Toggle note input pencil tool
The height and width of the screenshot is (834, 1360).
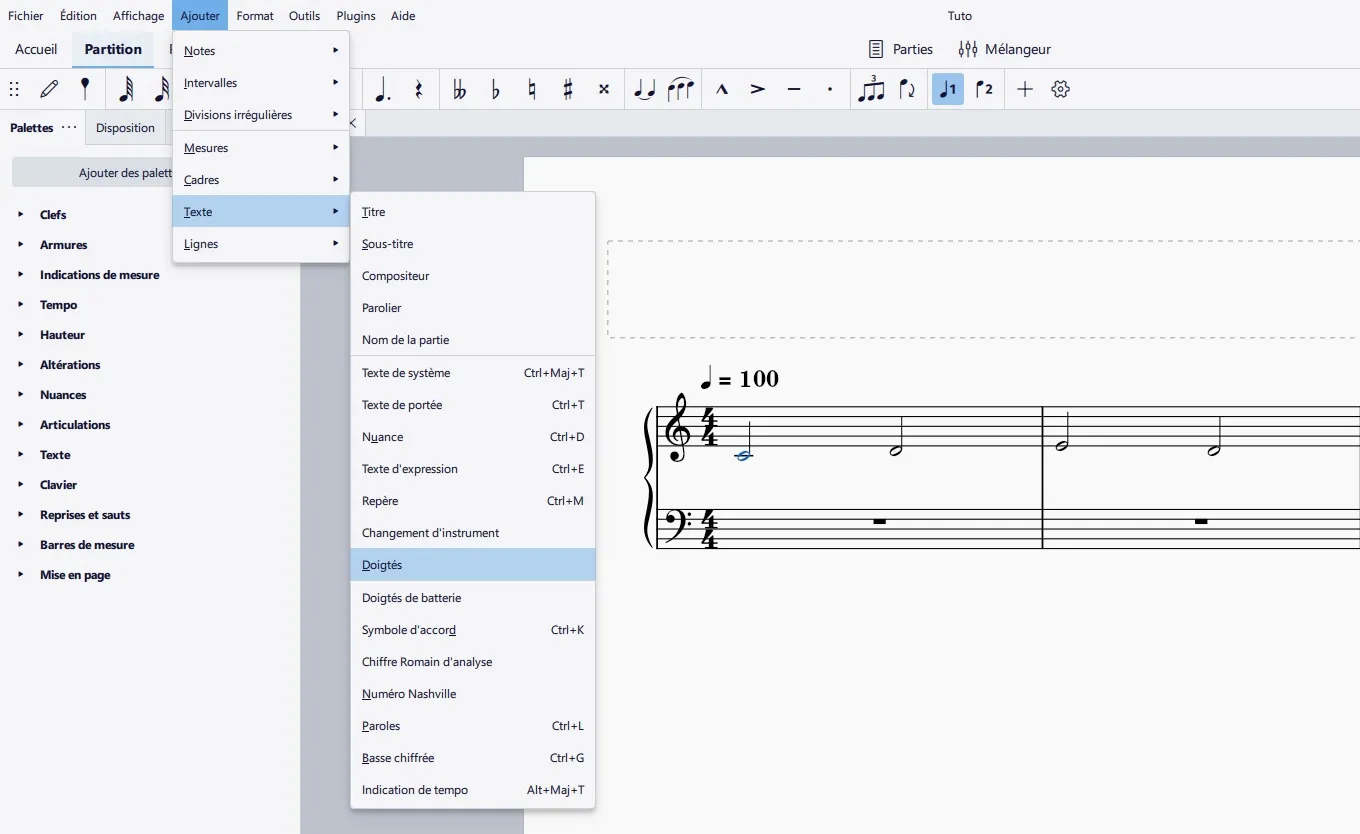click(x=49, y=90)
